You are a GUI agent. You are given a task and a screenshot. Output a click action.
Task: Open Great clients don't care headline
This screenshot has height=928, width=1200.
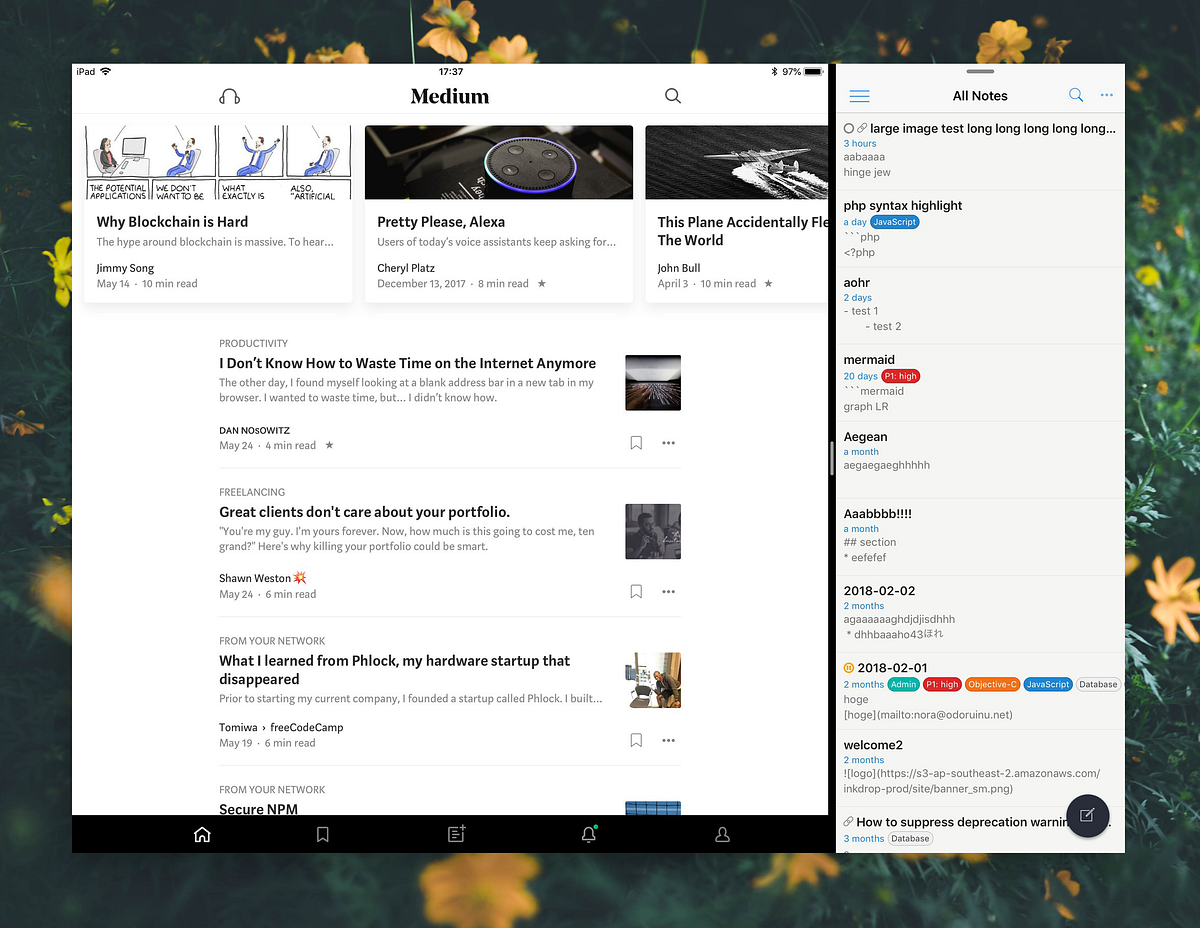pyautogui.click(x=365, y=512)
